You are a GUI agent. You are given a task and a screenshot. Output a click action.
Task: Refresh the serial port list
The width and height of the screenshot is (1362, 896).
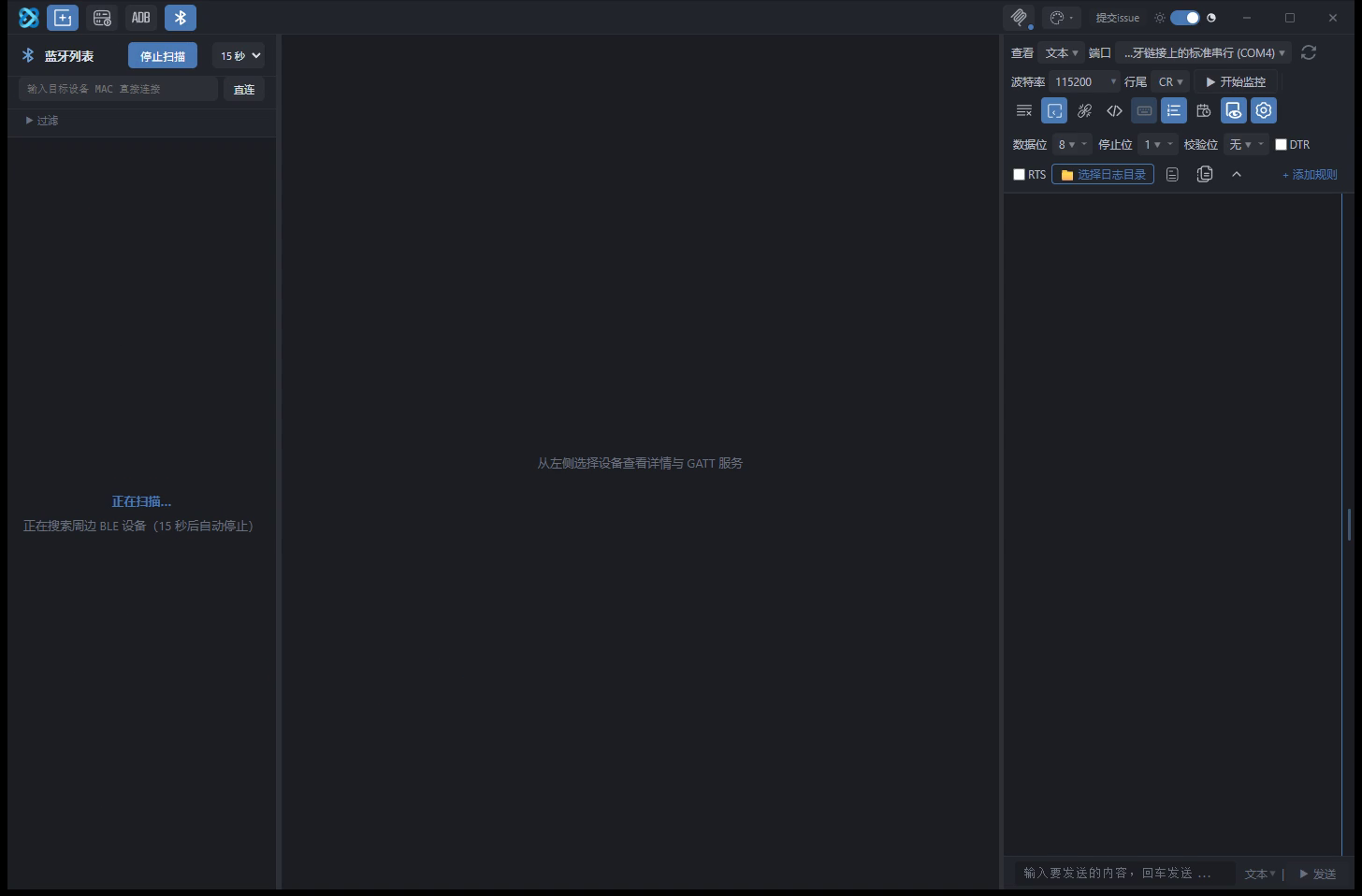(1309, 53)
